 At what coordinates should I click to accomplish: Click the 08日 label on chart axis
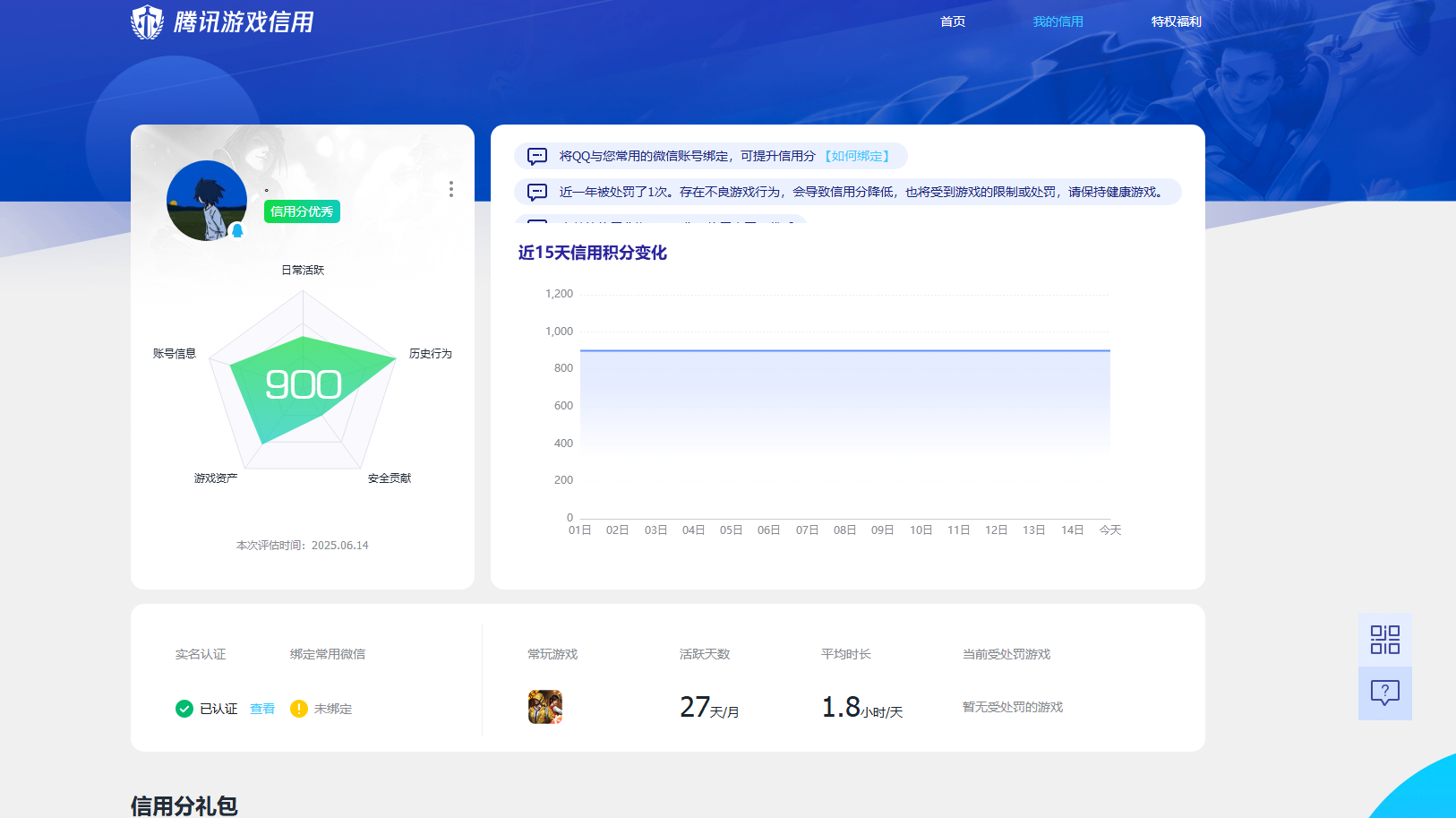[845, 530]
